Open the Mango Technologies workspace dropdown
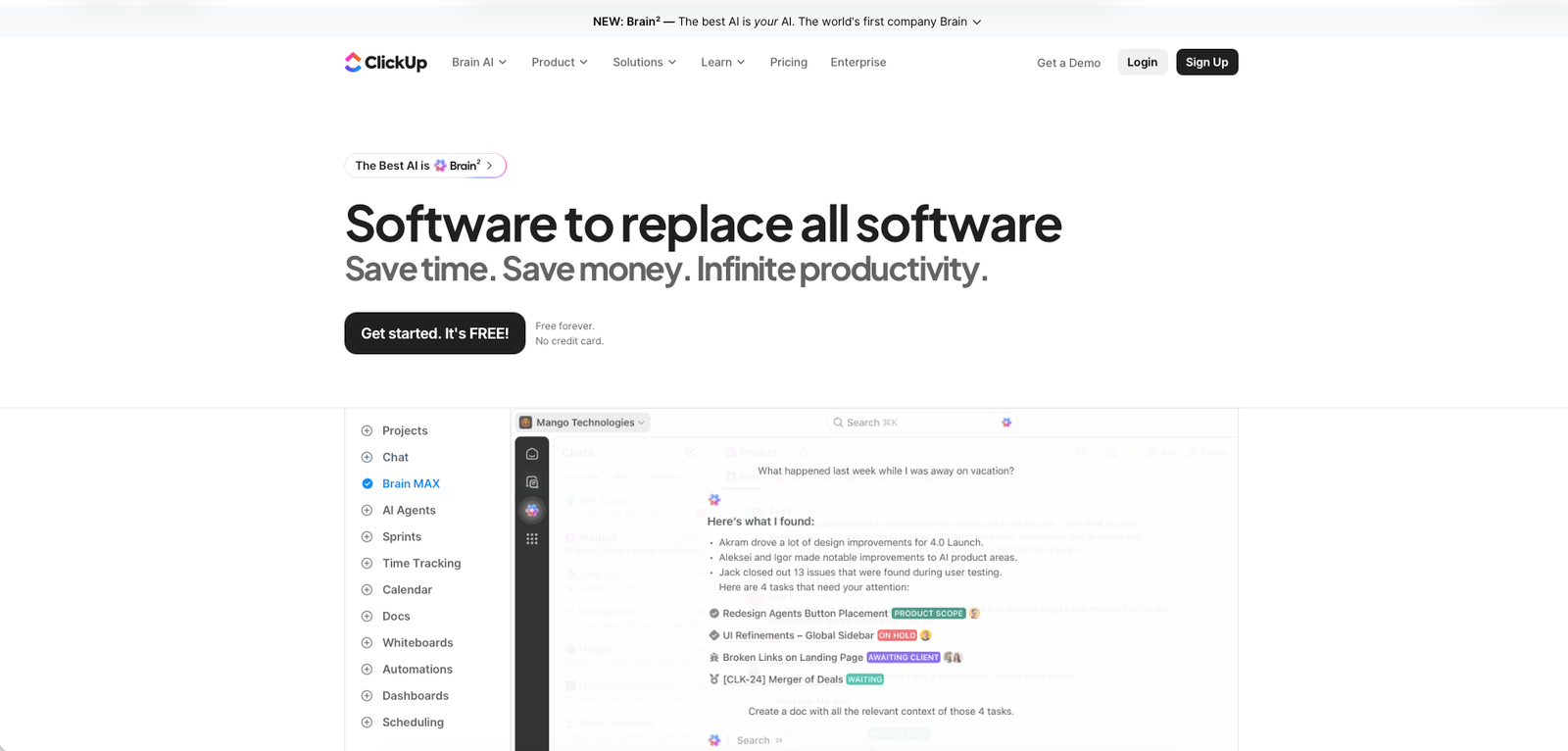The height and width of the screenshot is (751, 1568). pos(583,423)
